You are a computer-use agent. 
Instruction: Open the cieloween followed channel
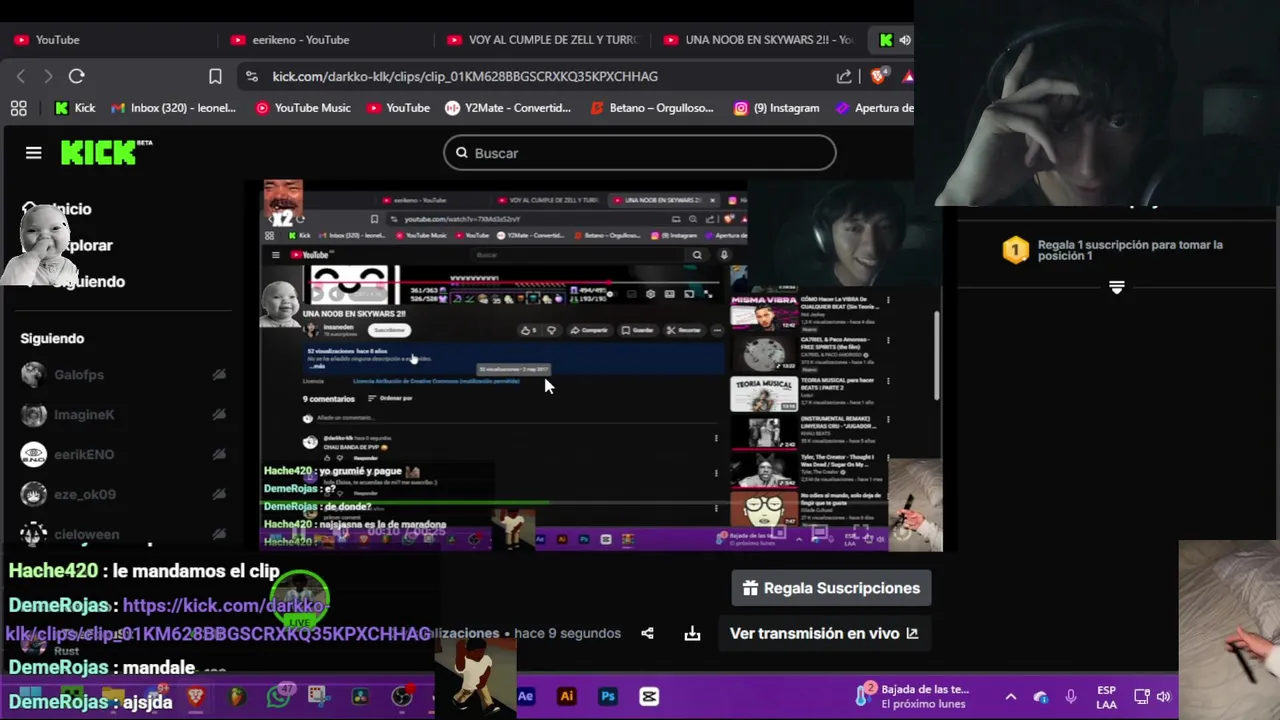click(124, 534)
